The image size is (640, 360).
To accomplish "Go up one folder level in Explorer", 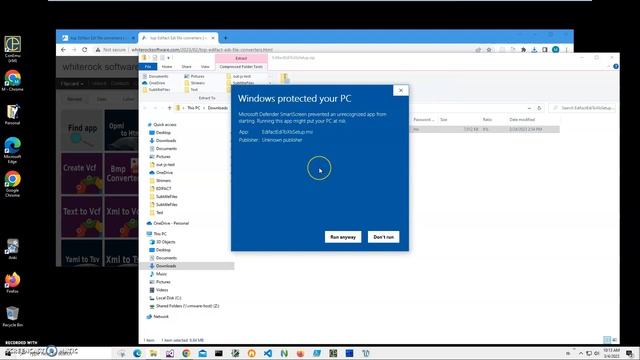I will tap(169, 108).
